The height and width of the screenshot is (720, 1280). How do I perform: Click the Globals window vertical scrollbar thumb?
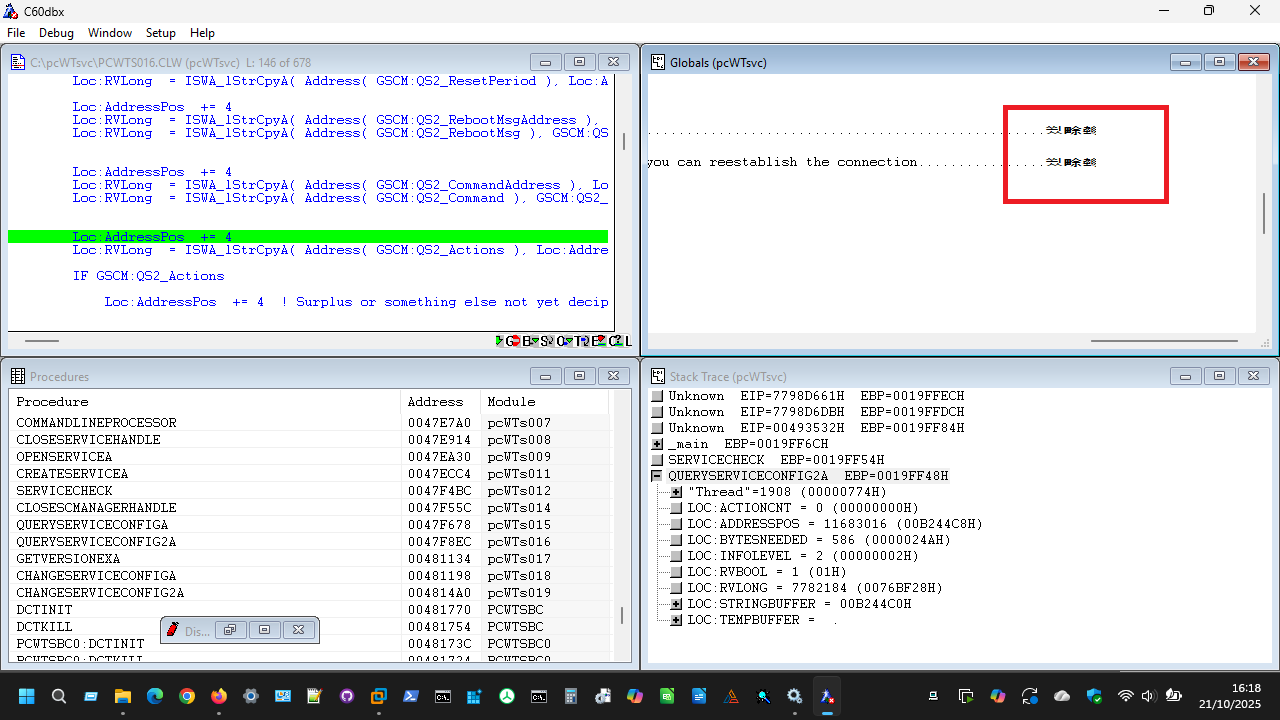pyautogui.click(x=1264, y=213)
